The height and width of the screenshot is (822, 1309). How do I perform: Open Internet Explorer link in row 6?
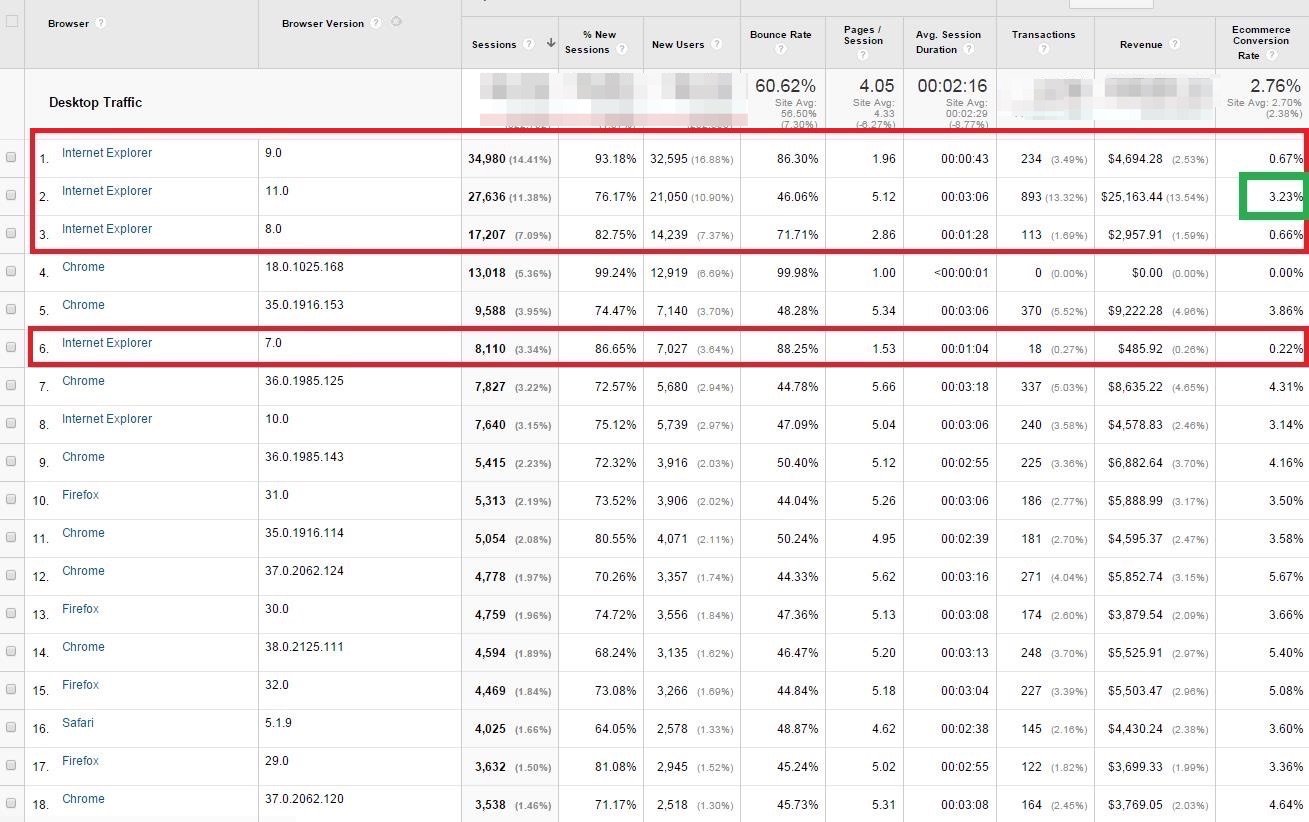(x=107, y=343)
